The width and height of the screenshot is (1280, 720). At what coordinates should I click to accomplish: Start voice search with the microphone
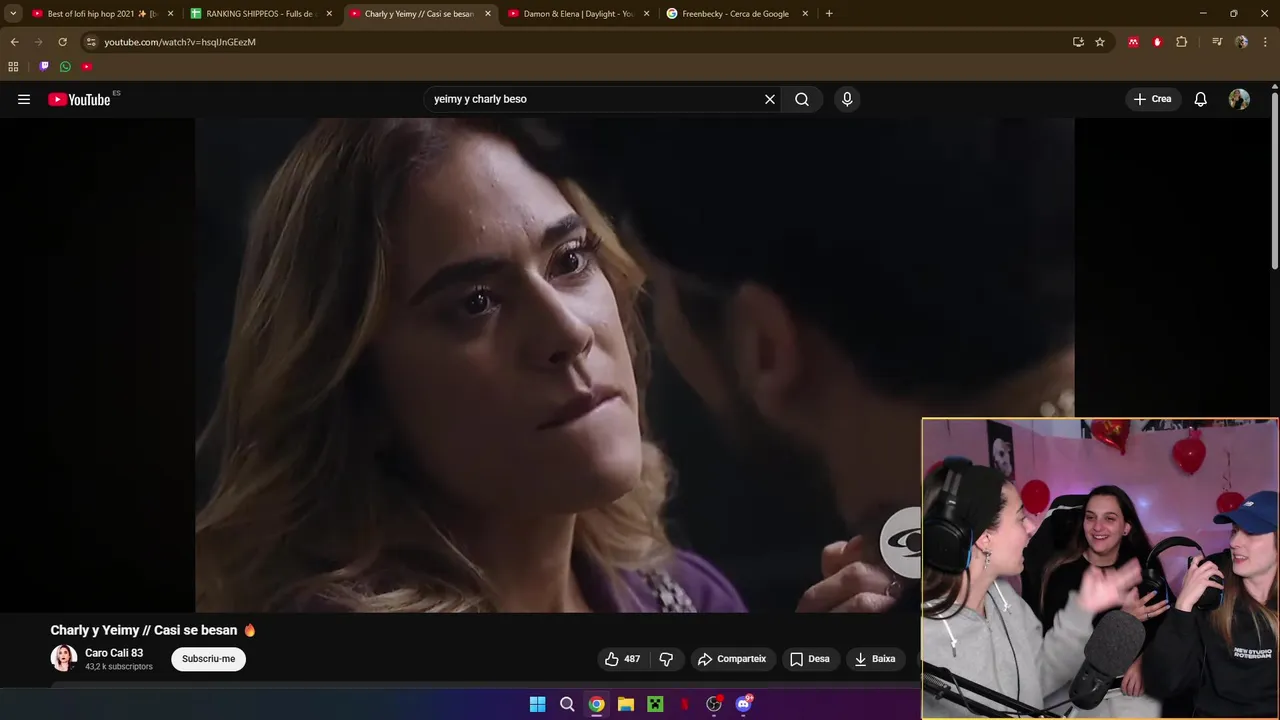click(847, 99)
